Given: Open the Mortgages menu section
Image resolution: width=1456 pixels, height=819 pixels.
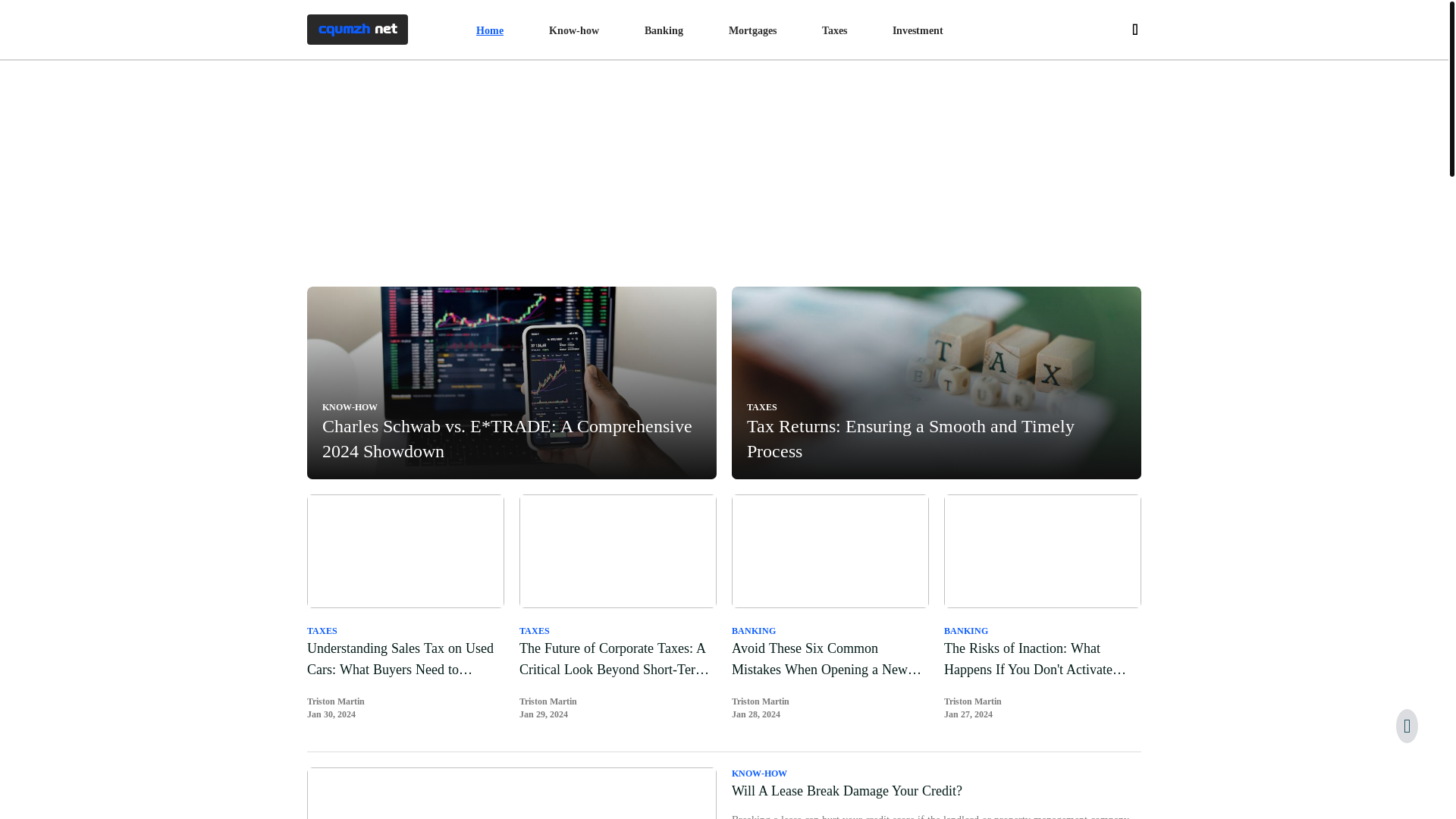Looking at the screenshot, I should click(x=752, y=31).
